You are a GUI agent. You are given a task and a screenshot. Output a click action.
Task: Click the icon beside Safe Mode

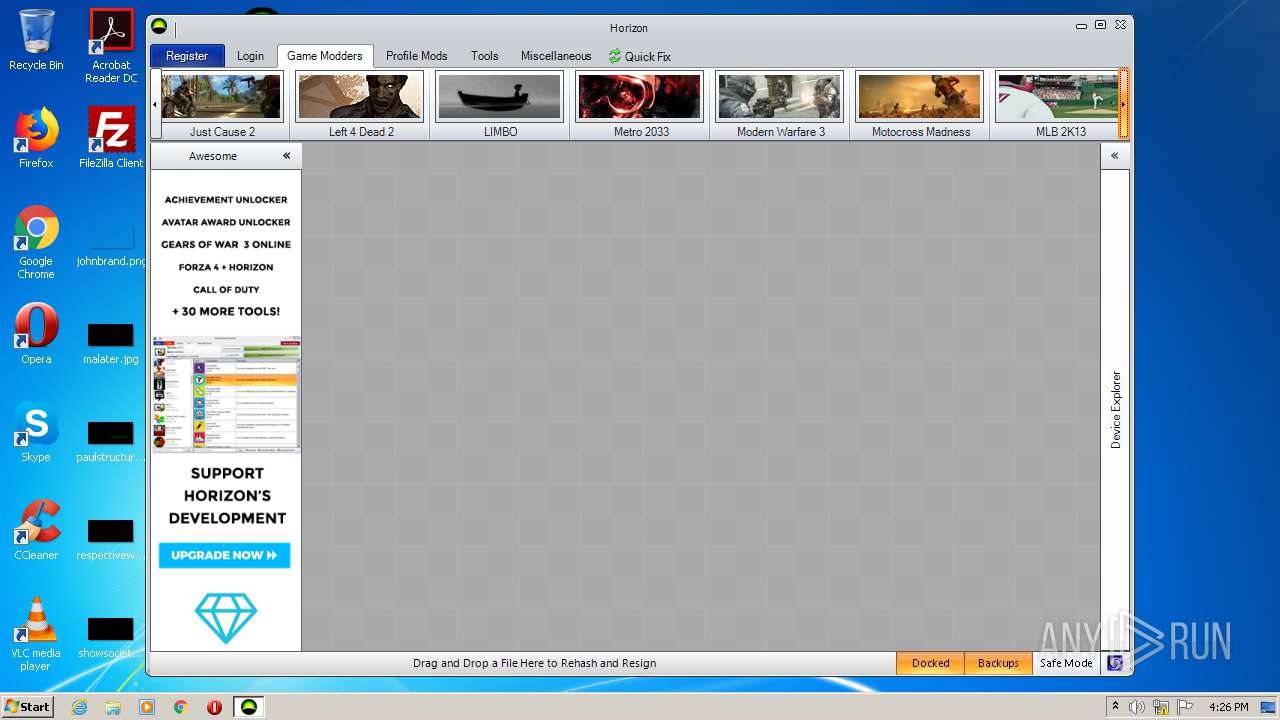(x=1115, y=663)
